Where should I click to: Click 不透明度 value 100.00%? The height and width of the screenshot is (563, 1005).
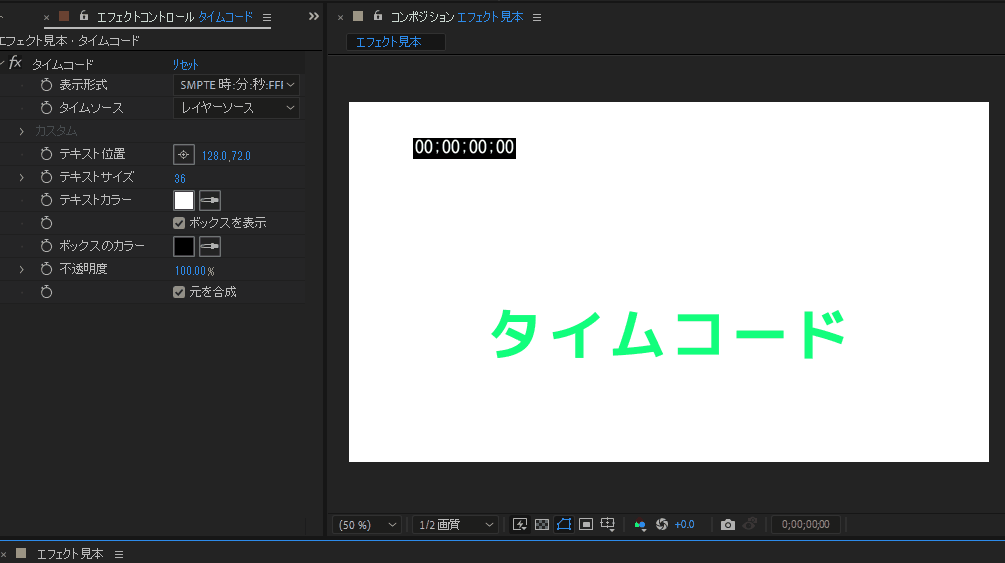pos(195,271)
